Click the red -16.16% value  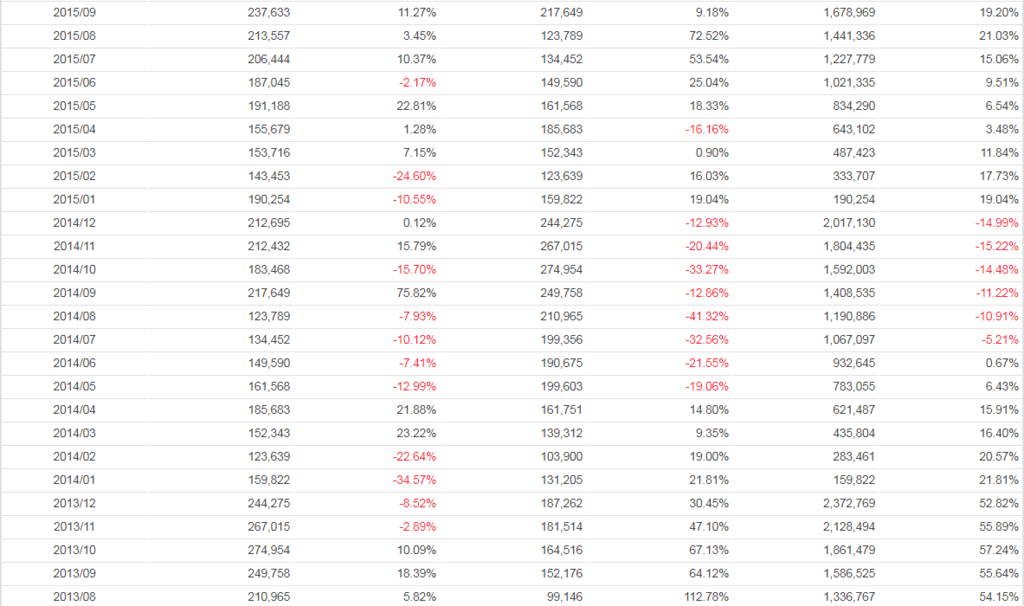[707, 129]
